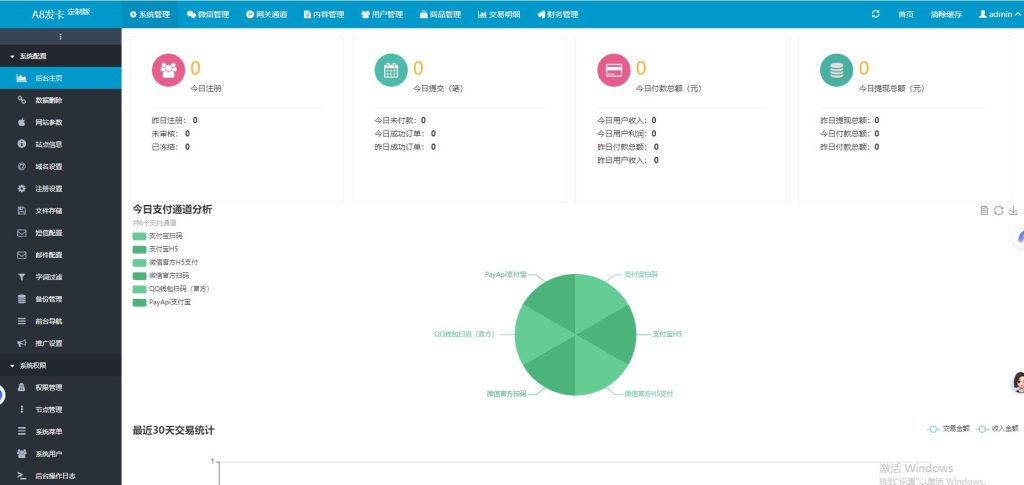Click 清除缓存 in the top bar

[946, 14]
